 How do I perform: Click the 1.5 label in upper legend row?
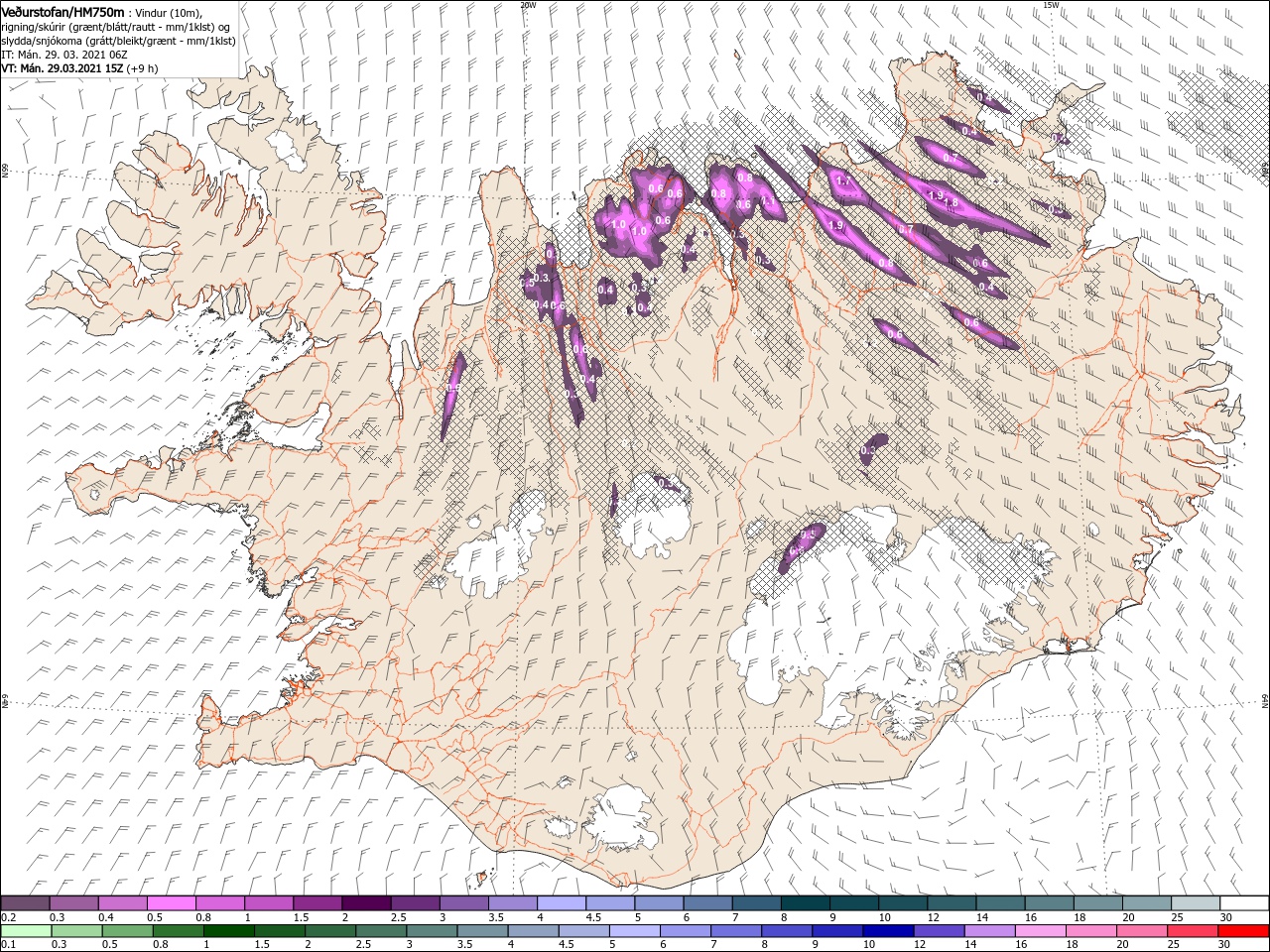(x=302, y=917)
